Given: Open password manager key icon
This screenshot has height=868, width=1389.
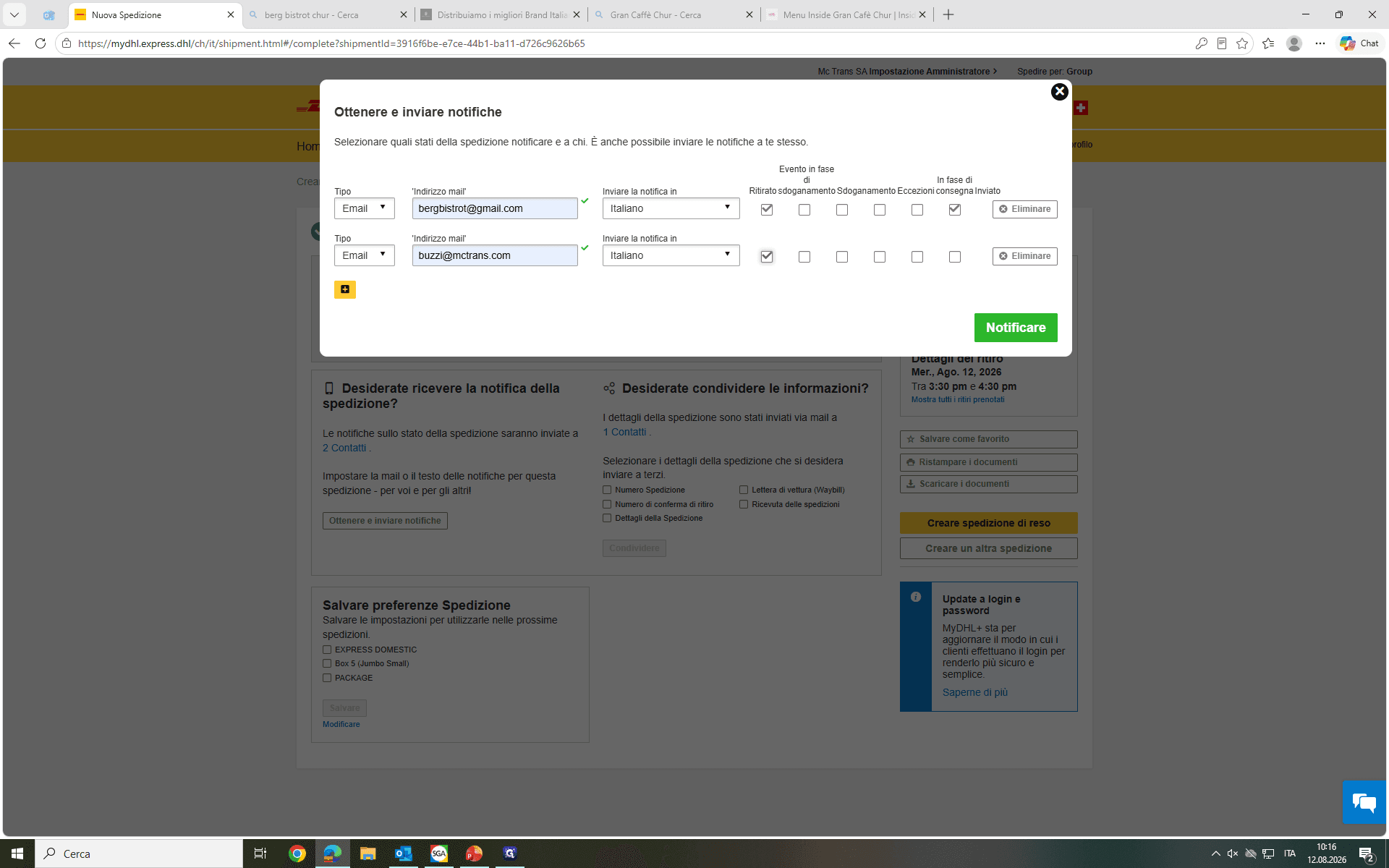Looking at the screenshot, I should (x=1202, y=43).
